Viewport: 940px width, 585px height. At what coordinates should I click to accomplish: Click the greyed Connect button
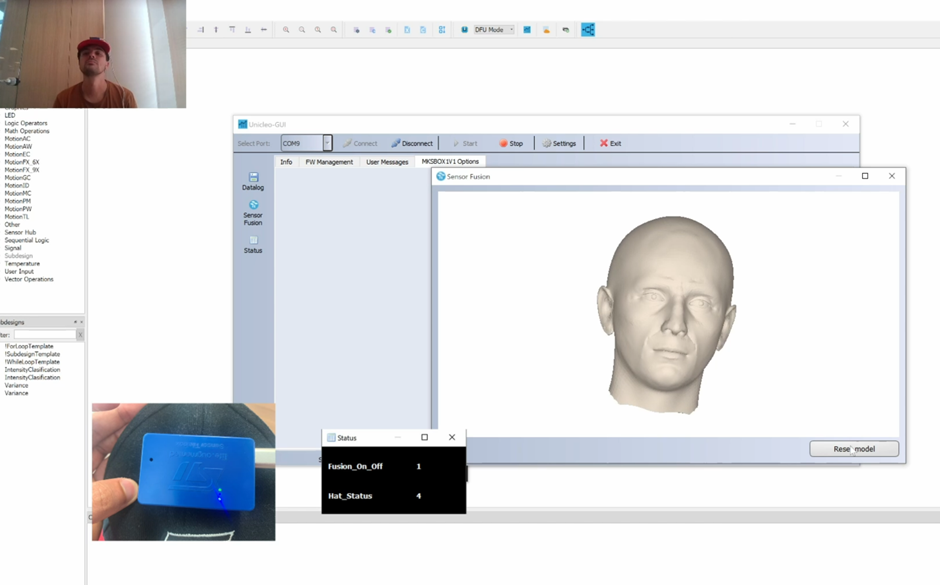pos(360,143)
